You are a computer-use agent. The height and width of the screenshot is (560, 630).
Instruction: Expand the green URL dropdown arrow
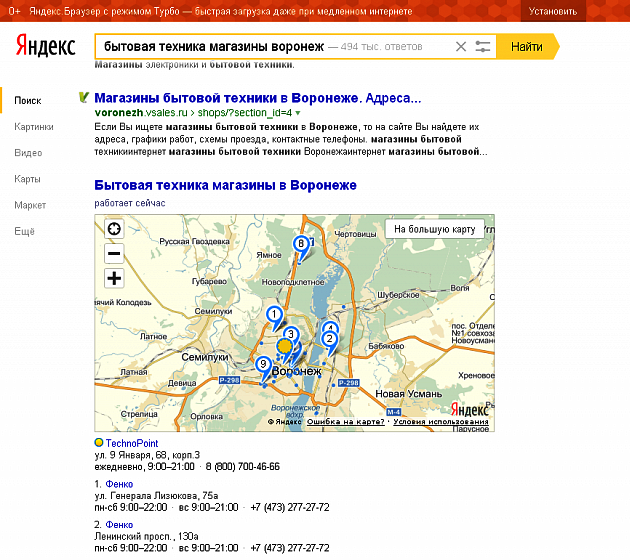tap(298, 113)
